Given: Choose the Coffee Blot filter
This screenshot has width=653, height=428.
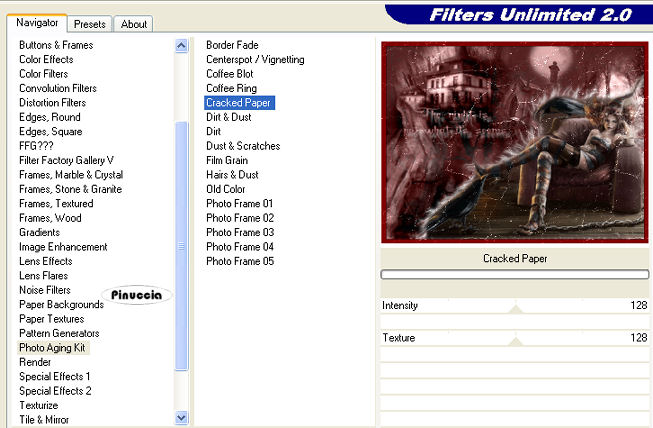Looking at the screenshot, I should point(230,74).
